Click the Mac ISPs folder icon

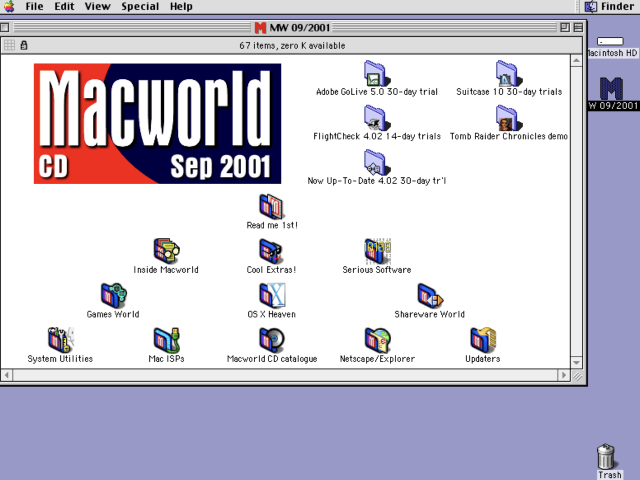pyautogui.click(x=166, y=340)
